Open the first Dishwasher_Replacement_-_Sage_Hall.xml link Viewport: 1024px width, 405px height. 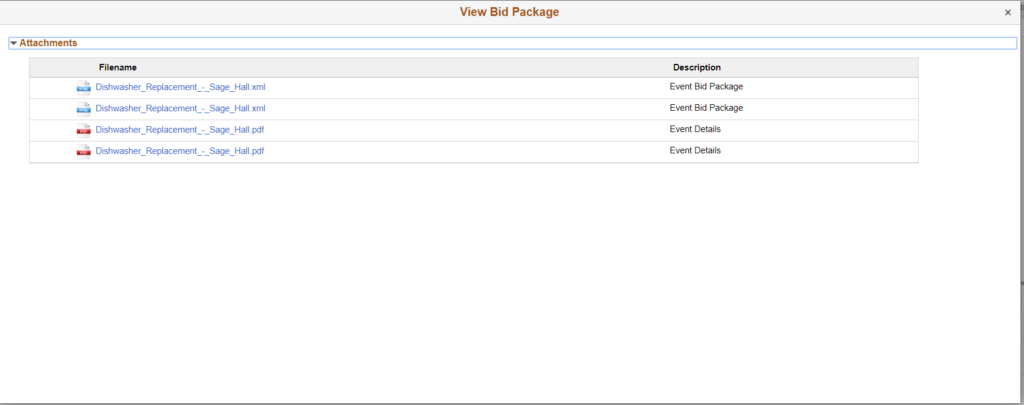180,87
